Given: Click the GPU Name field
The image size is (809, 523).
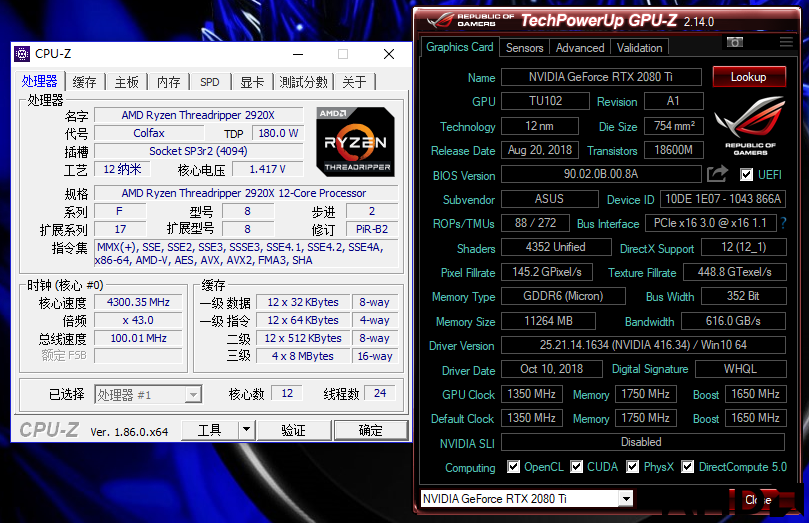Looking at the screenshot, I should coord(601,77).
